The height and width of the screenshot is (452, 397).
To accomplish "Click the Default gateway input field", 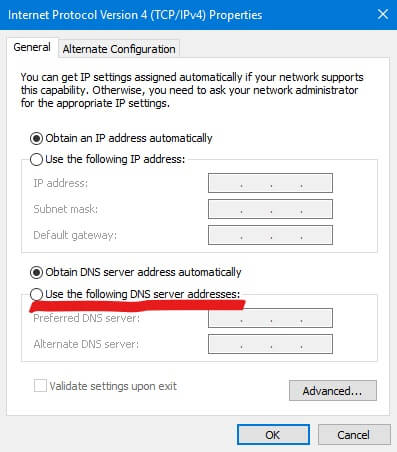I will (x=270, y=235).
